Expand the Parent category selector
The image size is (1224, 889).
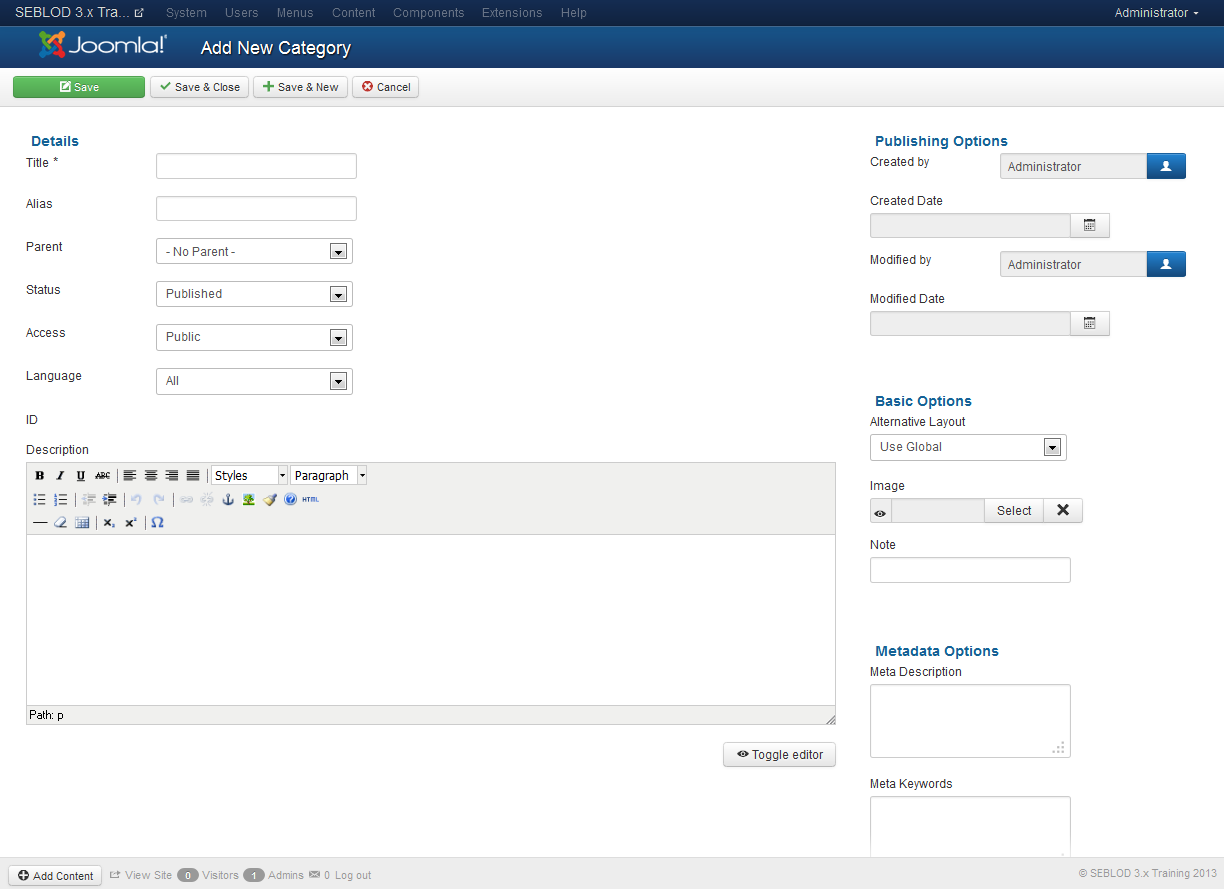pos(253,251)
